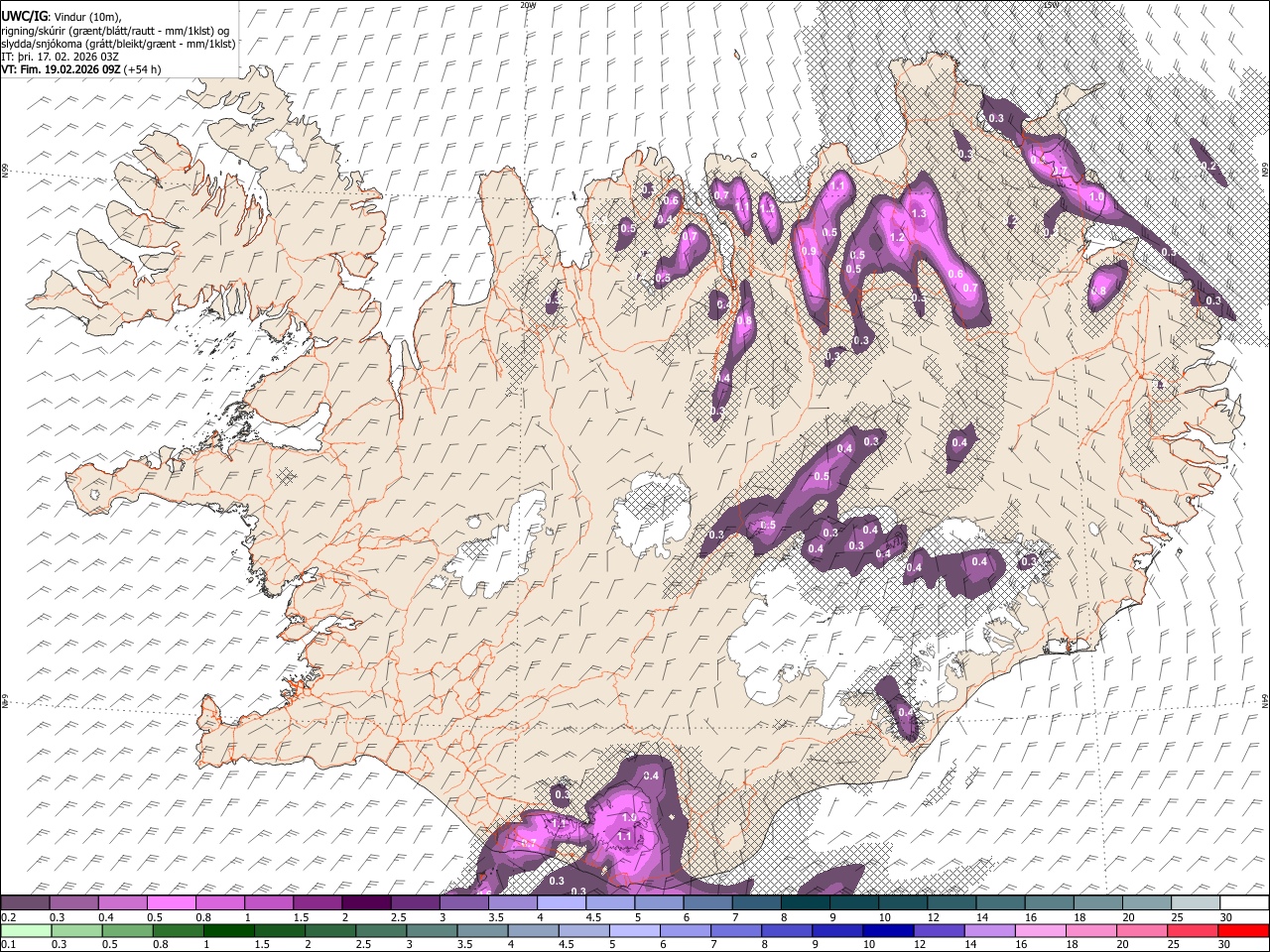Click the 'rigning/skúrir' legend description line

[x=115, y=31]
